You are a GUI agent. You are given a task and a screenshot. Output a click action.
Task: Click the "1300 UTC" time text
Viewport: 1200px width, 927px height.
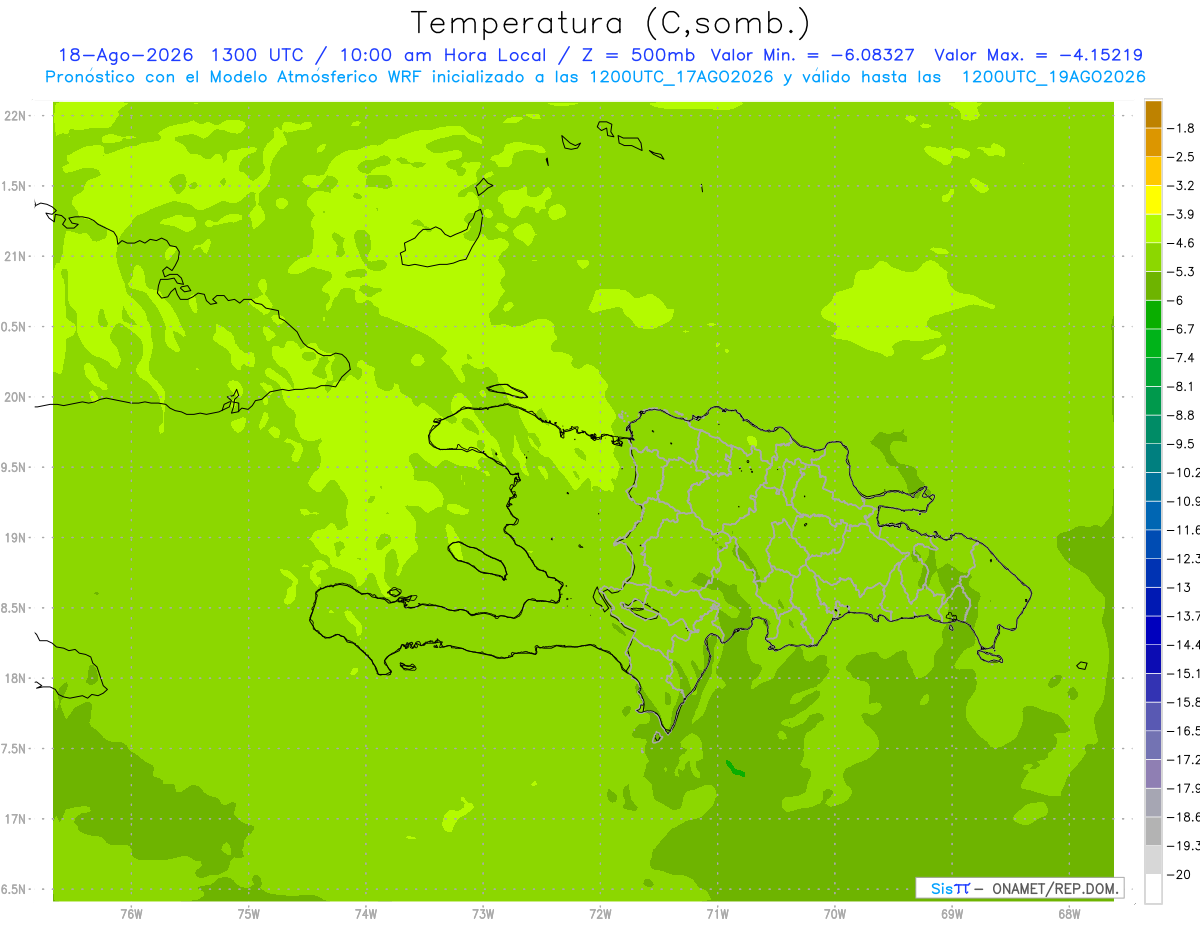click(x=258, y=55)
